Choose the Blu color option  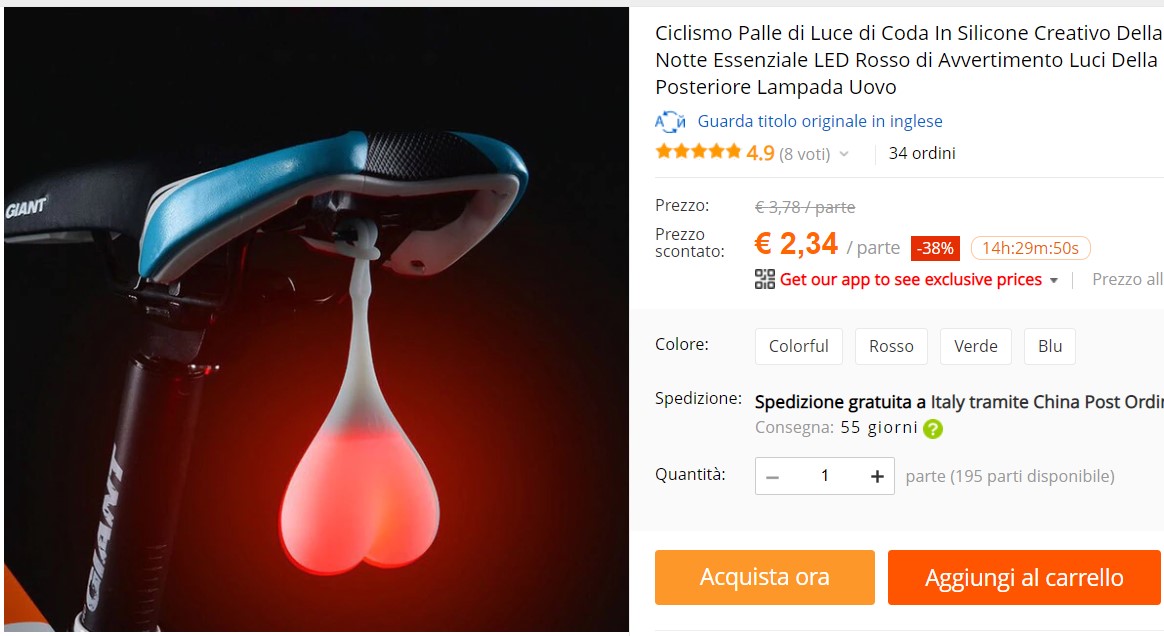1050,347
